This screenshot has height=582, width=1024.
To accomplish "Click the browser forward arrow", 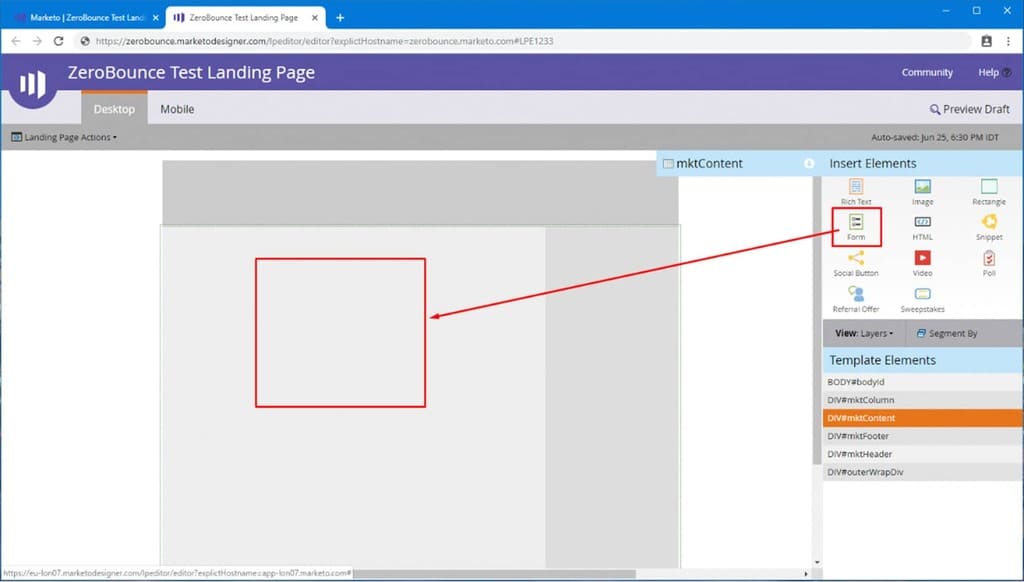I will point(37,40).
